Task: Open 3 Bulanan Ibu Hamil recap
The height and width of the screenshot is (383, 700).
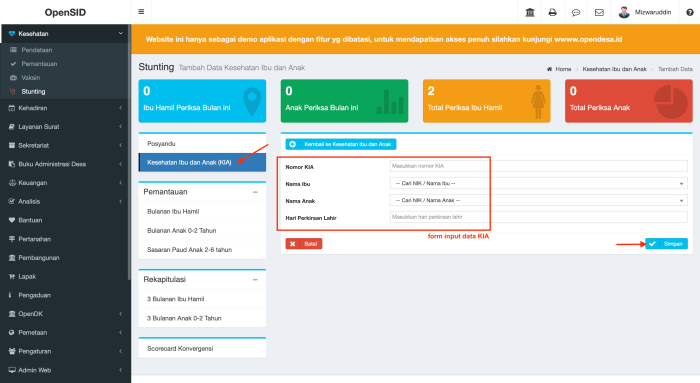Action: 202,299
